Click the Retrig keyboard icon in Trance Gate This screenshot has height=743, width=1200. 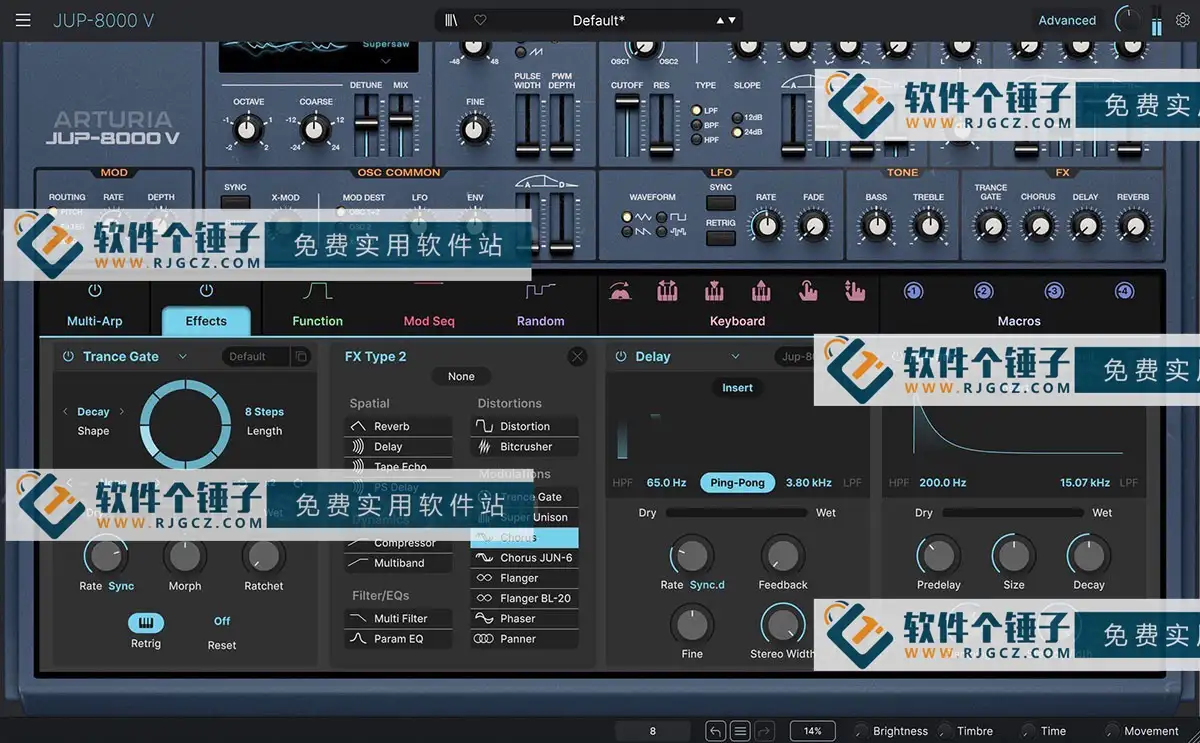[x=146, y=623]
